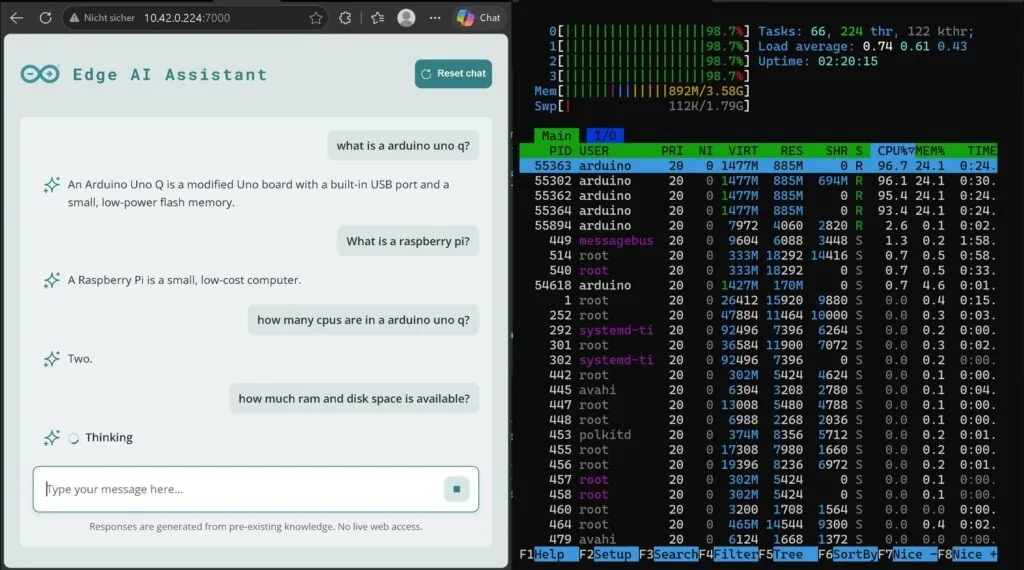Click the 'how many cpus are in a arduino uno q?' message
The image size is (1024, 570).
click(363, 320)
